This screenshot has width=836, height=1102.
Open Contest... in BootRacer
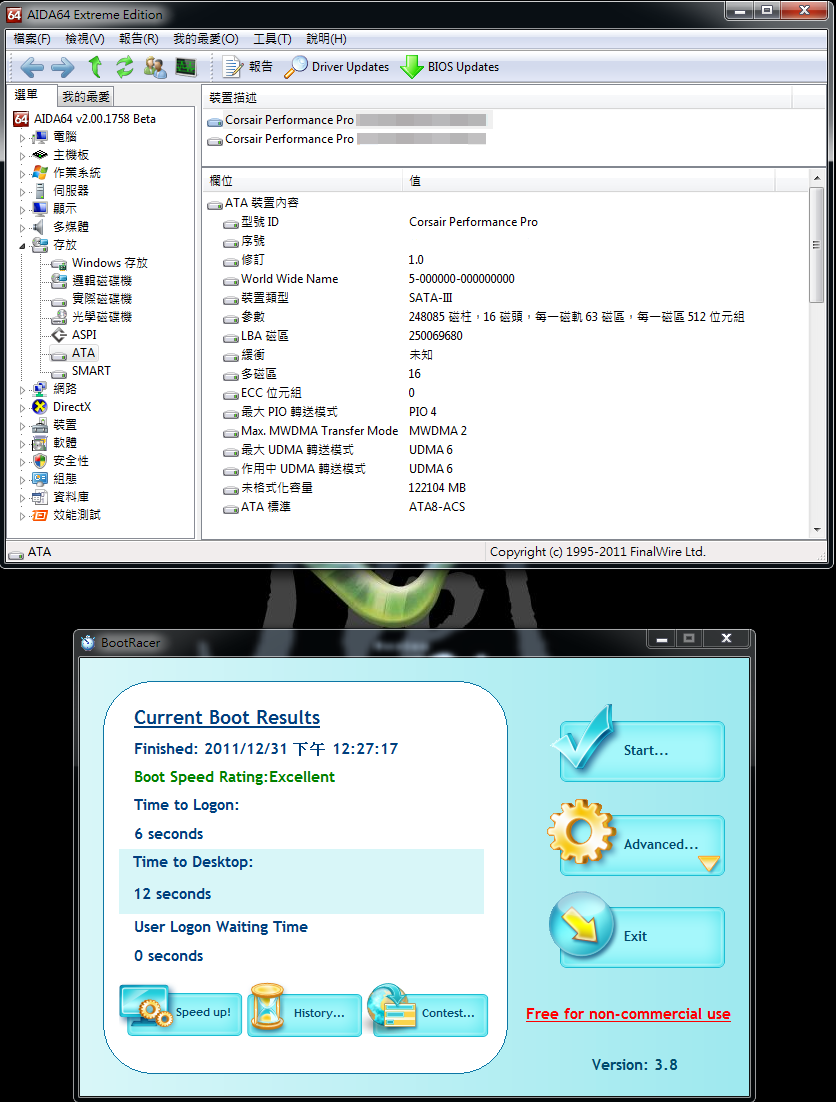point(430,1013)
